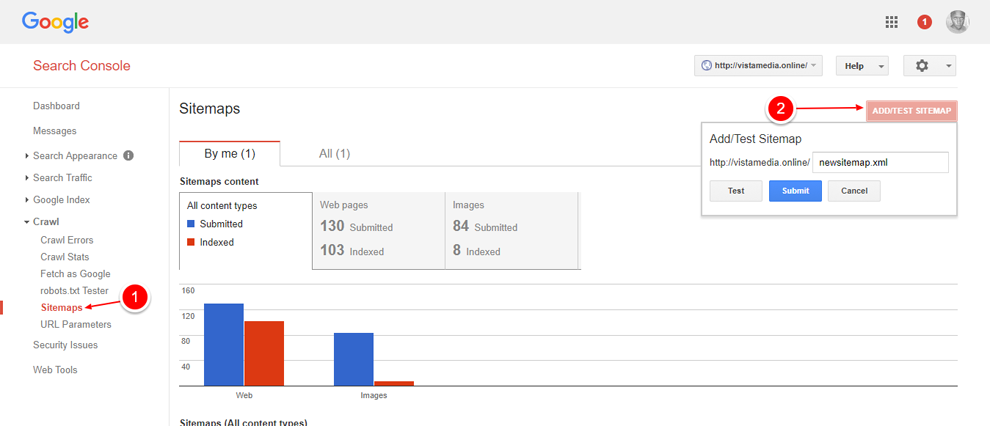The height and width of the screenshot is (426, 990).
Task: Expand the Search Traffic section
Action: pos(62,178)
